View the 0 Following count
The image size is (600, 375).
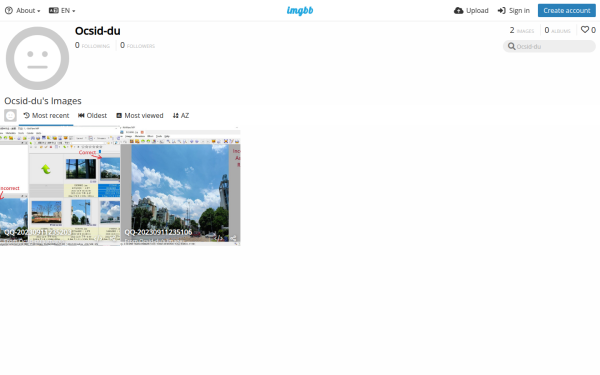tap(92, 46)
